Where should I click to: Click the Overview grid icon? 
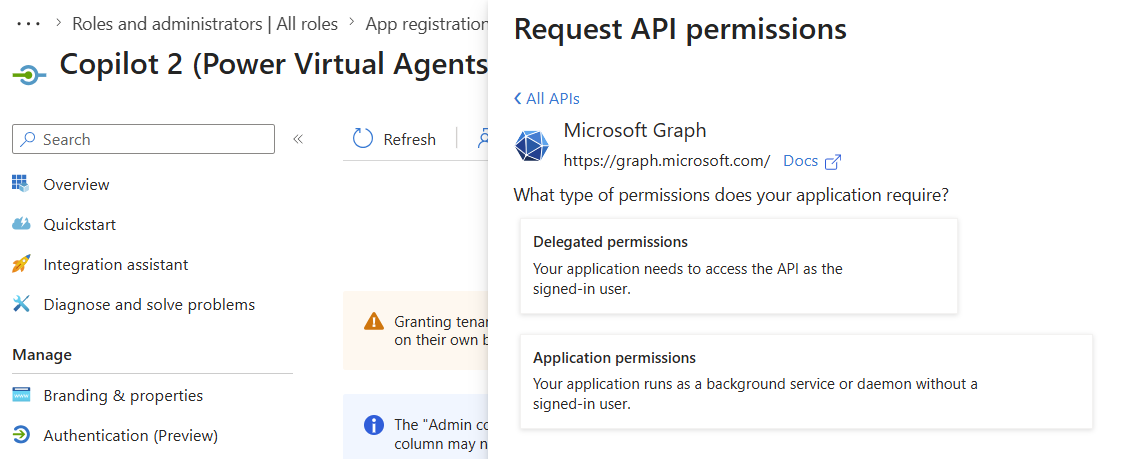coord(21,184)
